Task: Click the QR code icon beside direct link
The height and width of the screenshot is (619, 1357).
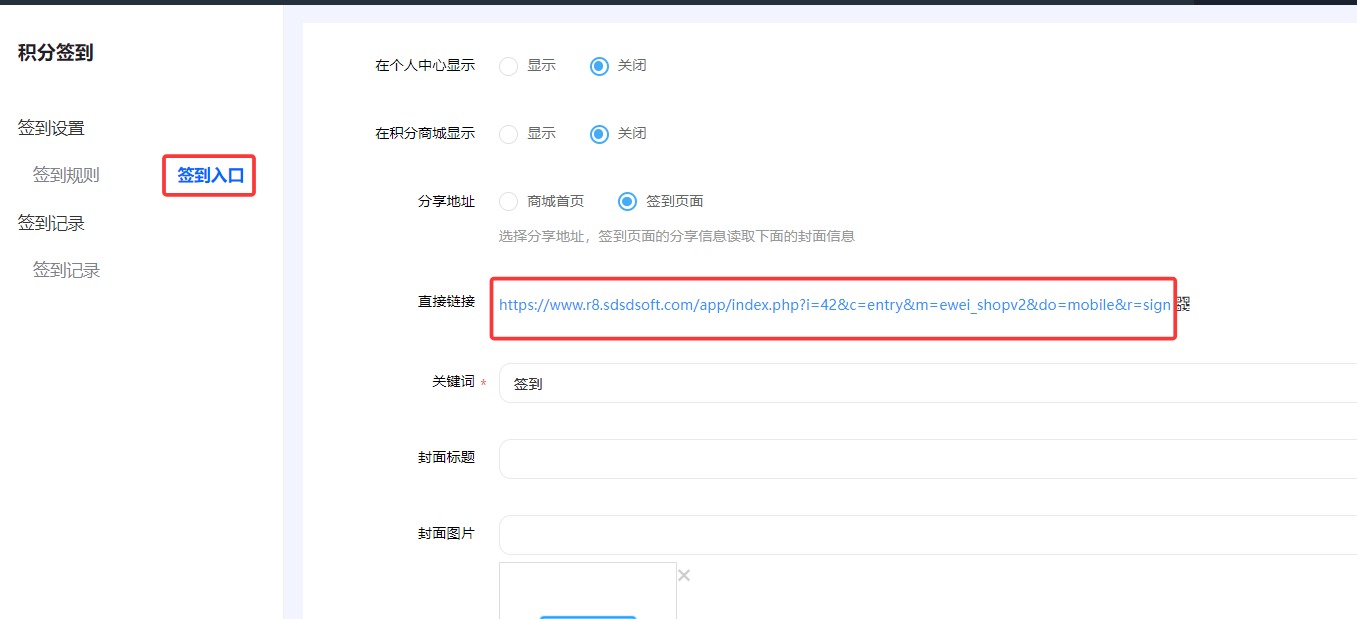Action: pyautogui.click(x=1183, y=305)
